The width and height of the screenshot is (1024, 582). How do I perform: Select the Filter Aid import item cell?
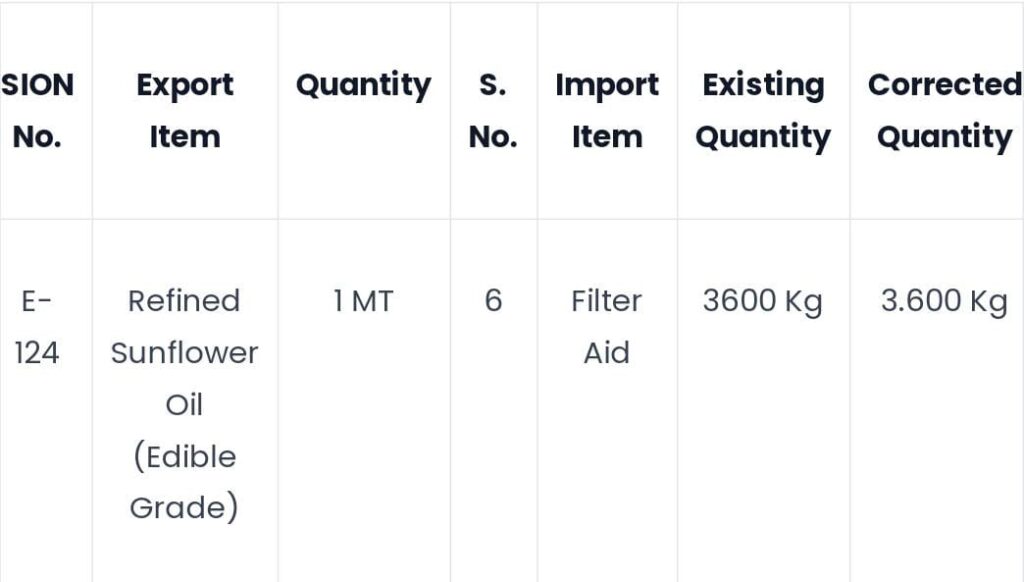pos(607,327)
